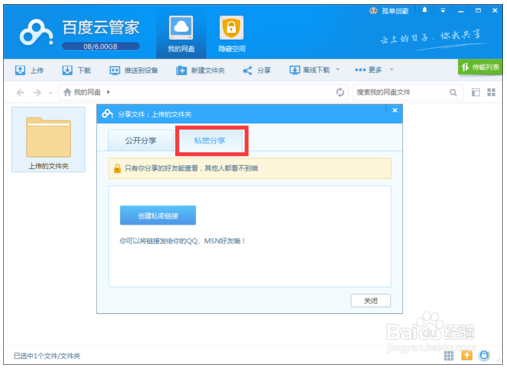
Task: Click the blue round icon in status bar
Action: tap(484, 356)
